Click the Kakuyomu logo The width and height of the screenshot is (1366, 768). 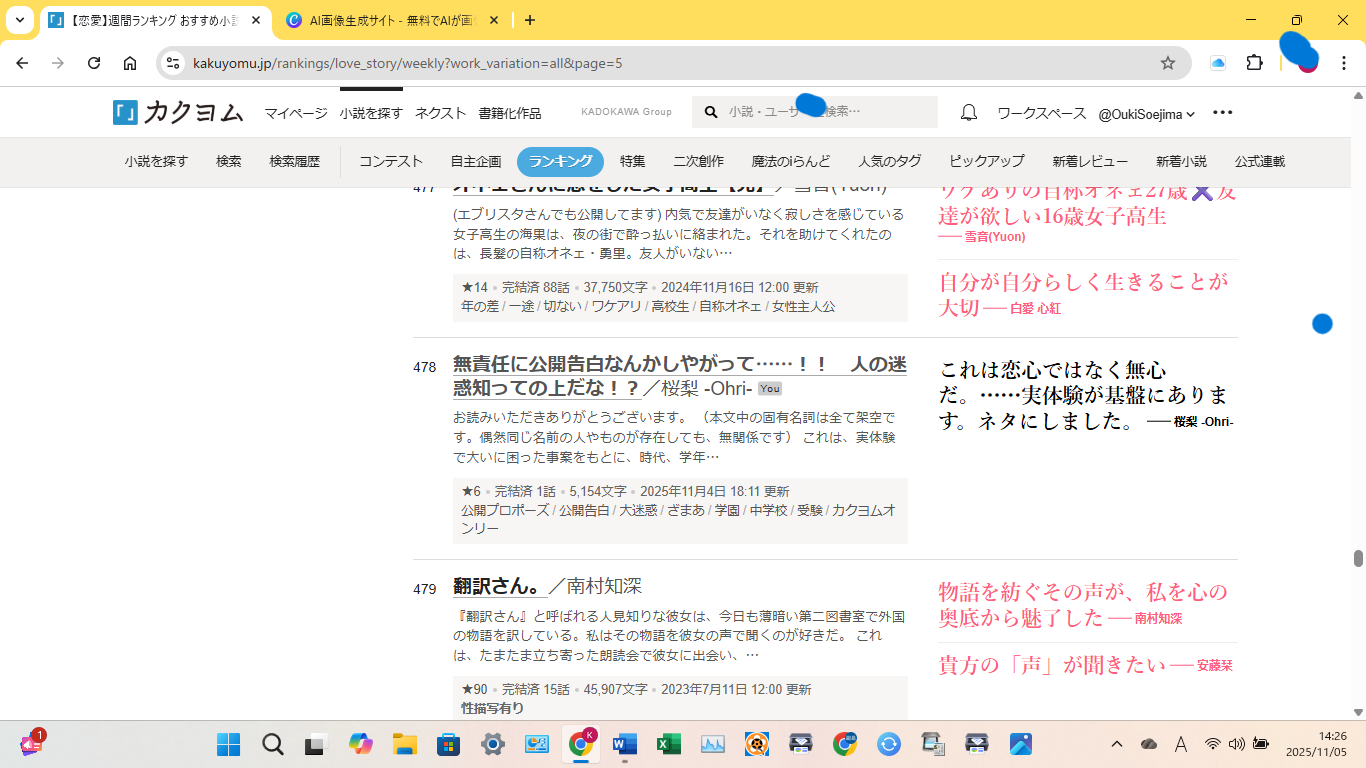pos(178,113)
